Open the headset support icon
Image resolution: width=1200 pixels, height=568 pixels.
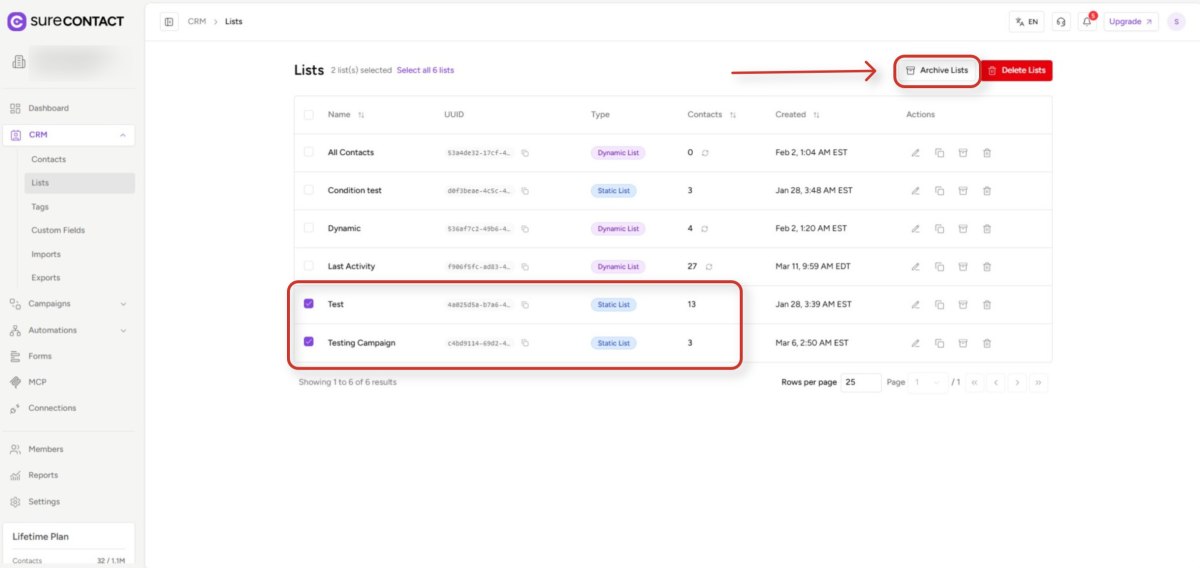pos(1061,21)
